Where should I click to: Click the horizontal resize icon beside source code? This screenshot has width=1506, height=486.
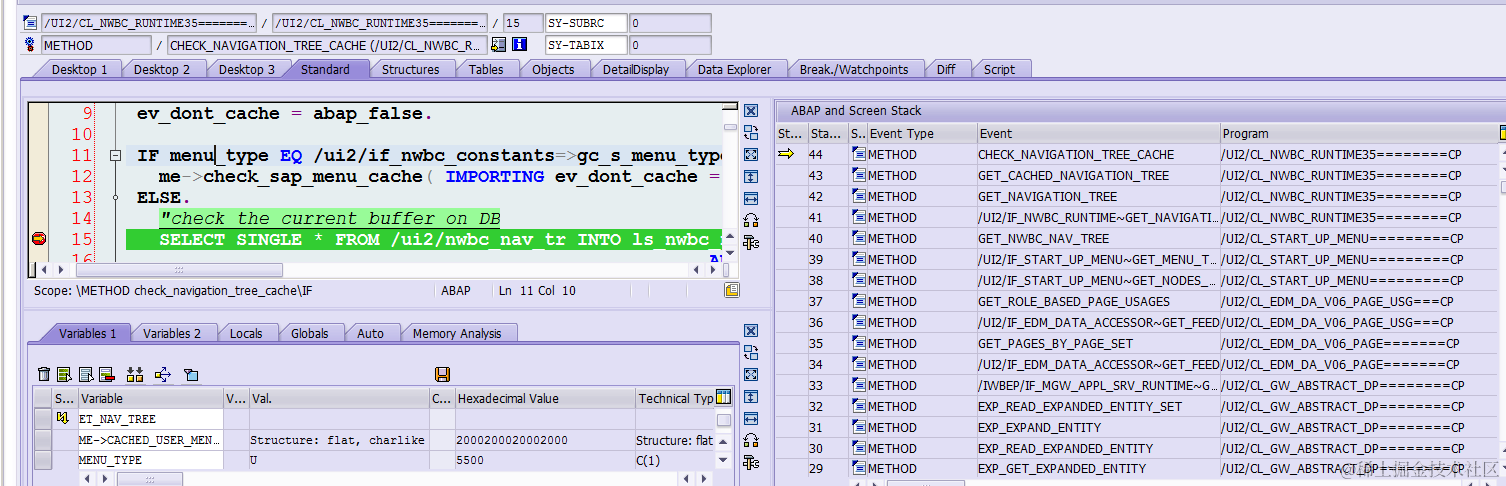pyautogui.click(x=751, y=199)
